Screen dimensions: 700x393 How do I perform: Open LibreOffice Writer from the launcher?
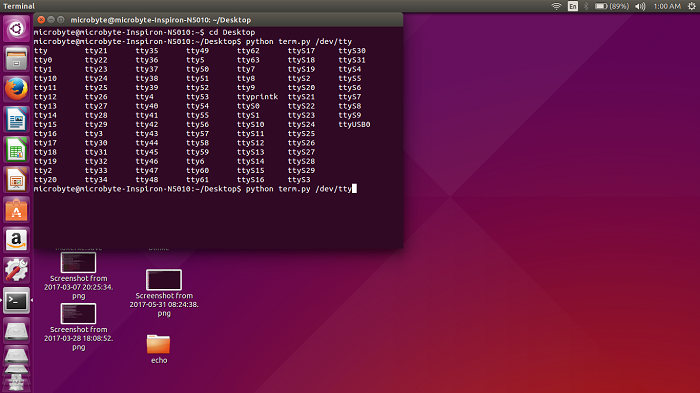17,119
